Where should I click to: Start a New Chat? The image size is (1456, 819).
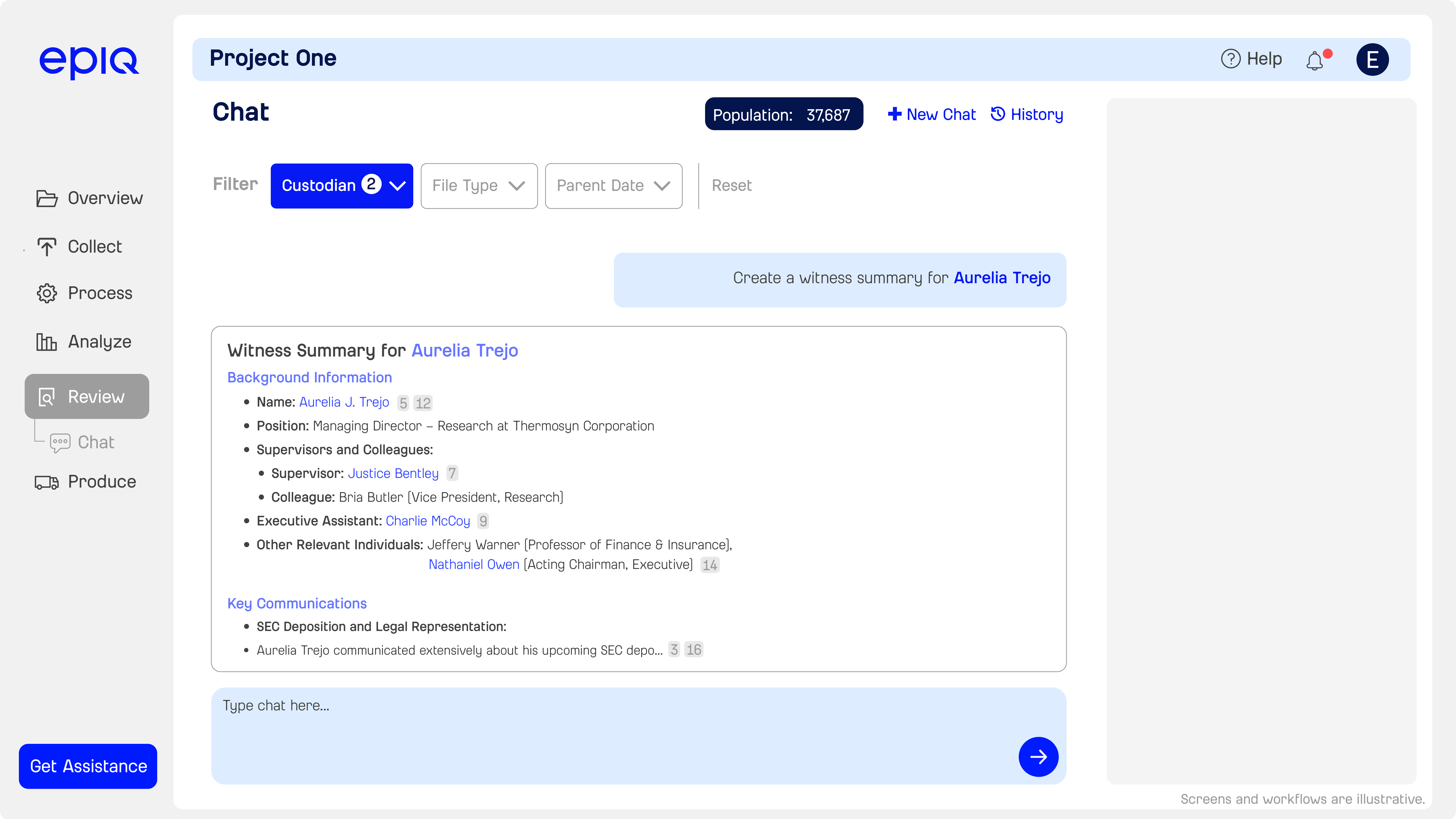(931, 114)
